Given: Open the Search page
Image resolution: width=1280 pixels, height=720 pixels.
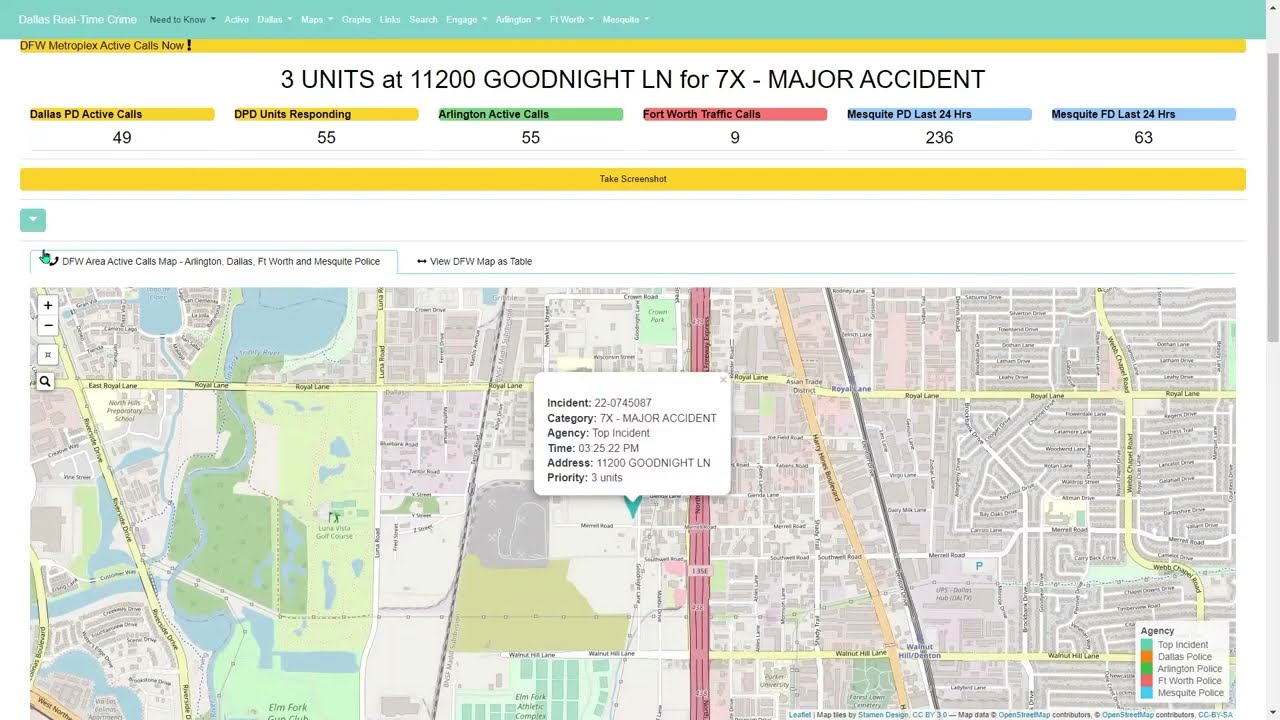Looking at the screenshot, I should pyautogui.click(x=423, y=19).
